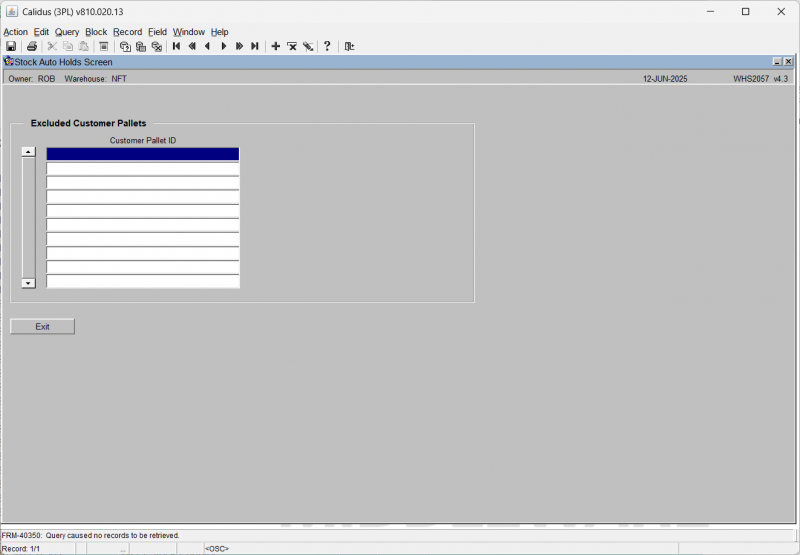The height and width of the screenshot is (555, 800).
Task: Open the Field menu
Action: point(157,32)
